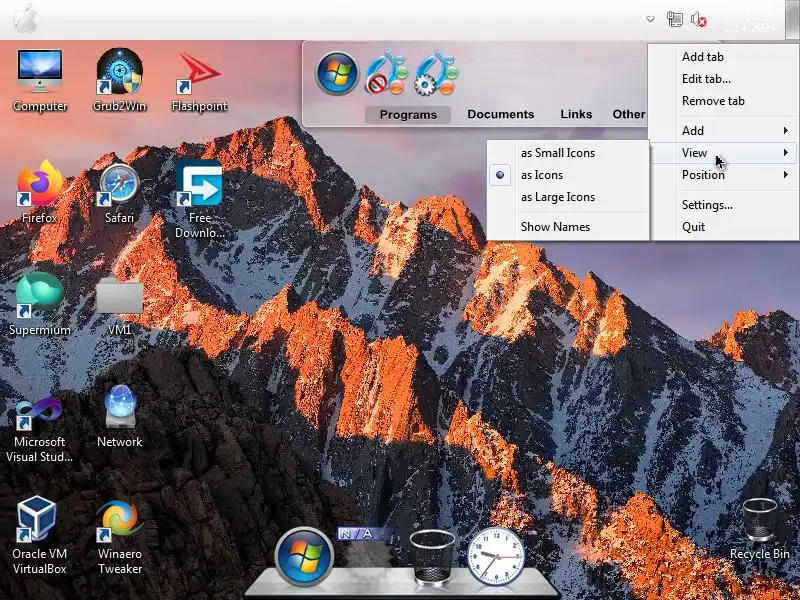Image resolution: width=800 pixels, height=600 pixels.
Task: Expand the View submenu entry
Action: pos(723,153)
